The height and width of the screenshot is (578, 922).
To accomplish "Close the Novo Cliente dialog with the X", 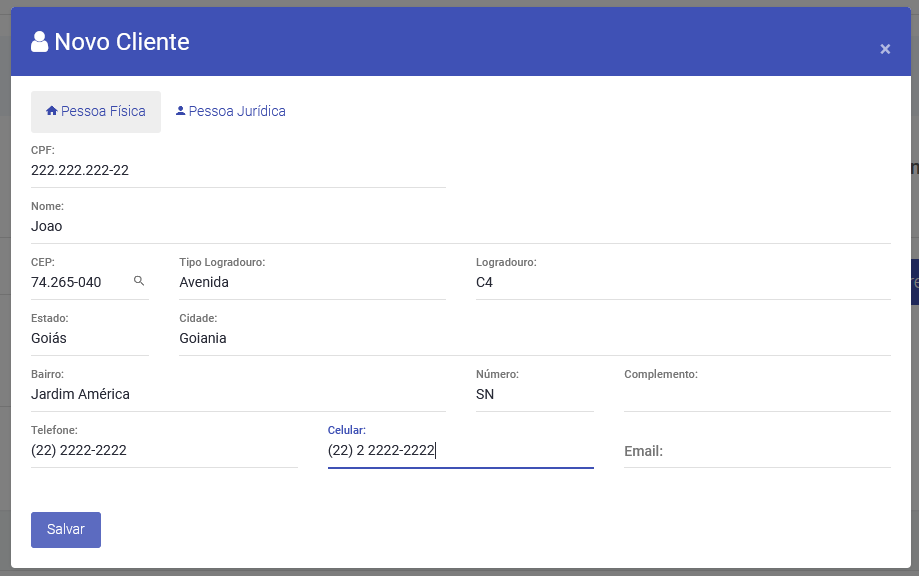I will 885,49.
